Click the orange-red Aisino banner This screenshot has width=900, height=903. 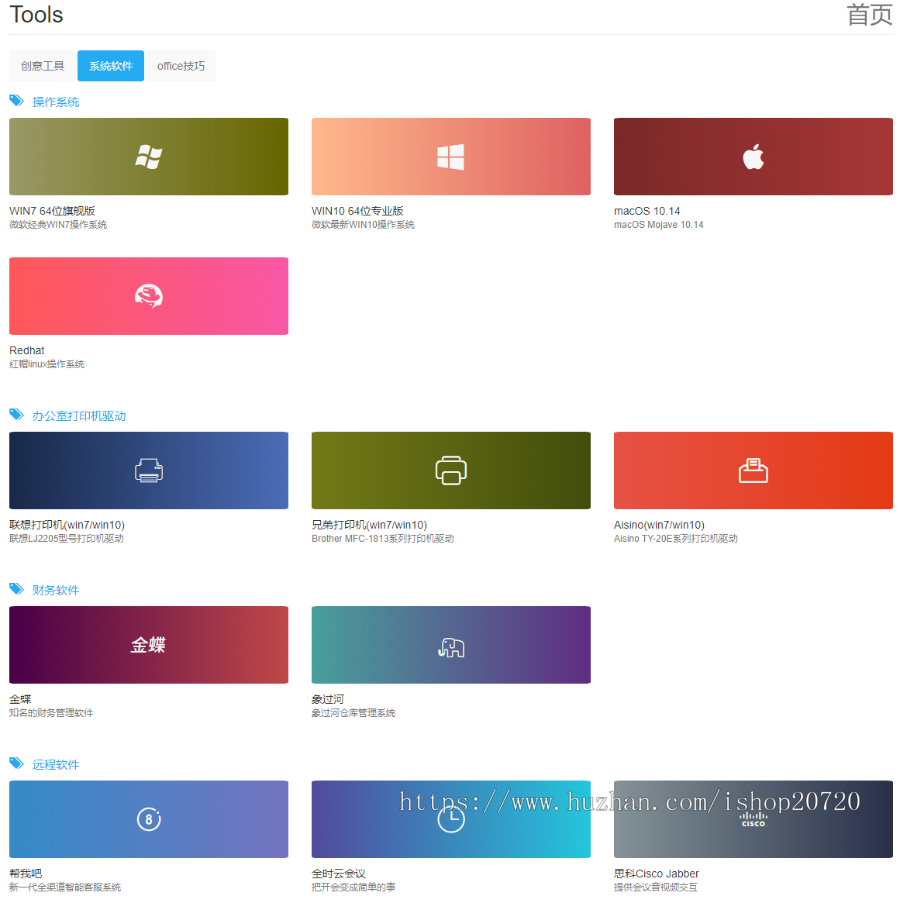click(753, 471)
